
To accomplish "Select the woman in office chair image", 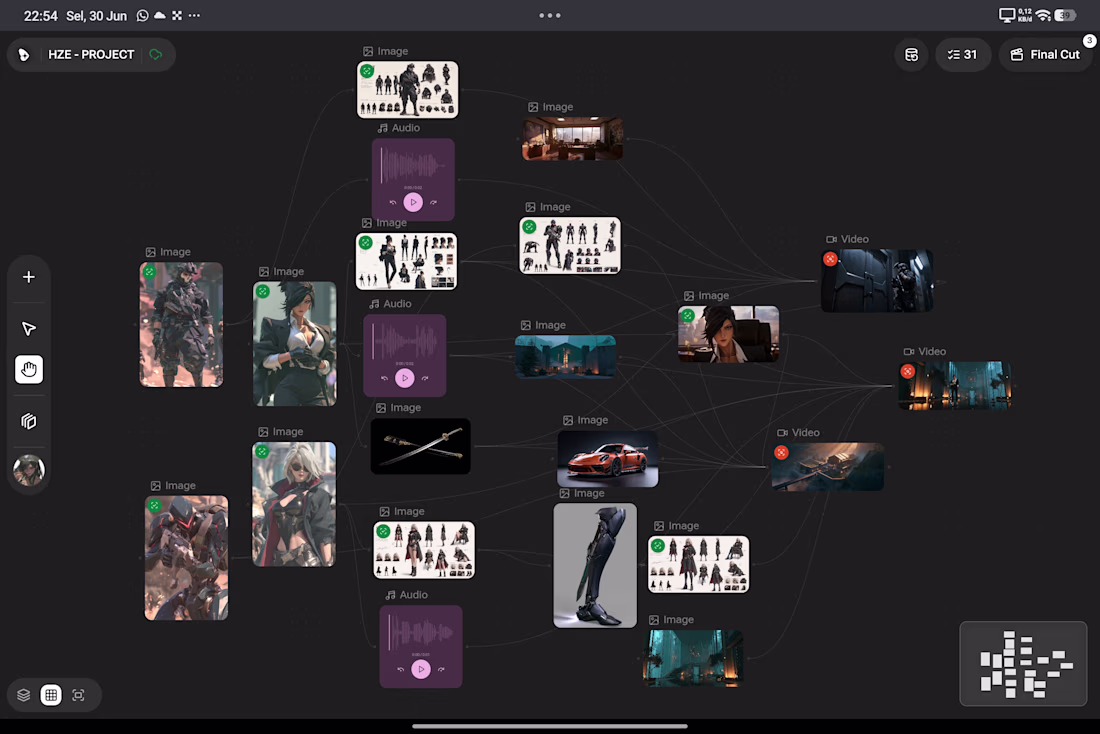I will click(x=728, y=334).
